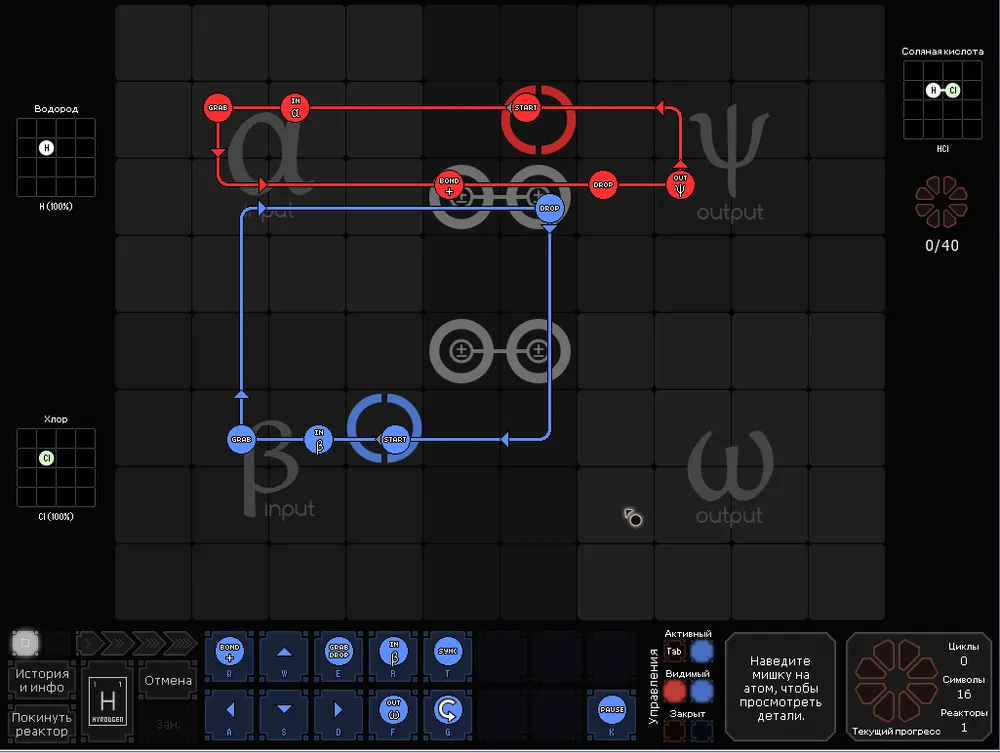Select the Bond+ instruction in the toolbar
This screenshot has width=1000, height=753.
230,654
